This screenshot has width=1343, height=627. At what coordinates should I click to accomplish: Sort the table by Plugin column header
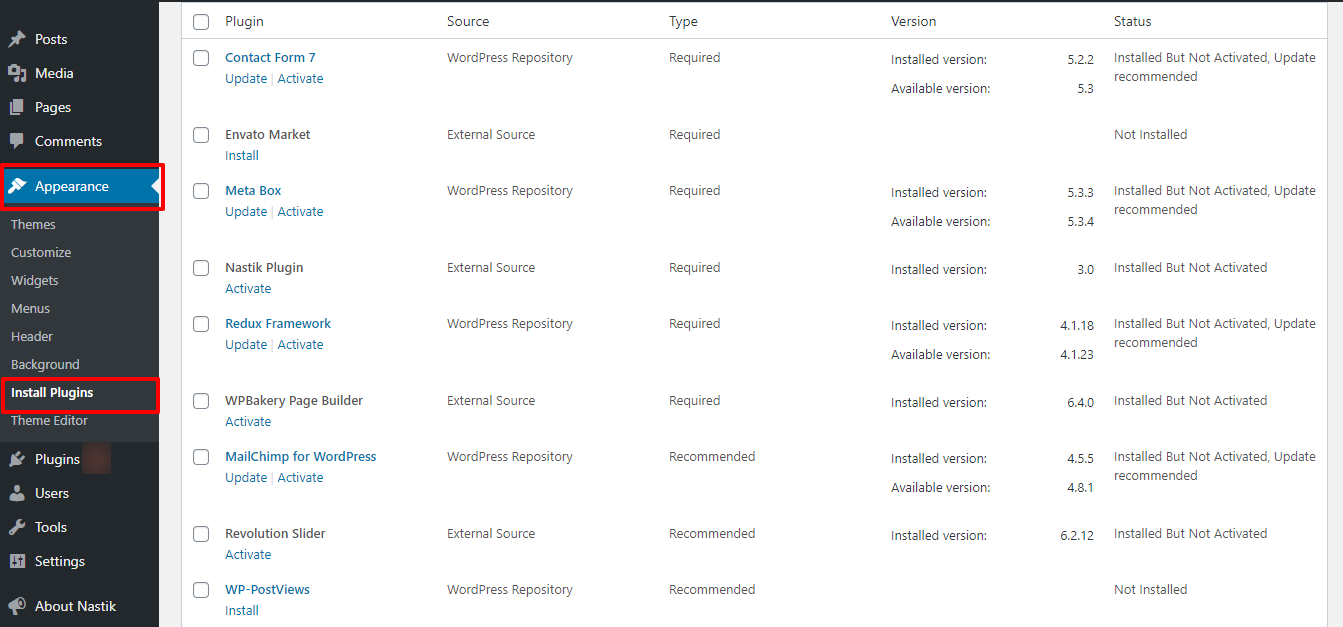tap(244, 21)
